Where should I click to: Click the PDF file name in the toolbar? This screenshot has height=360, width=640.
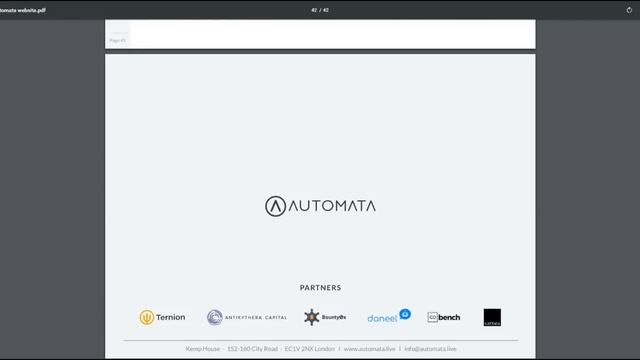click(x=23, y=10)
